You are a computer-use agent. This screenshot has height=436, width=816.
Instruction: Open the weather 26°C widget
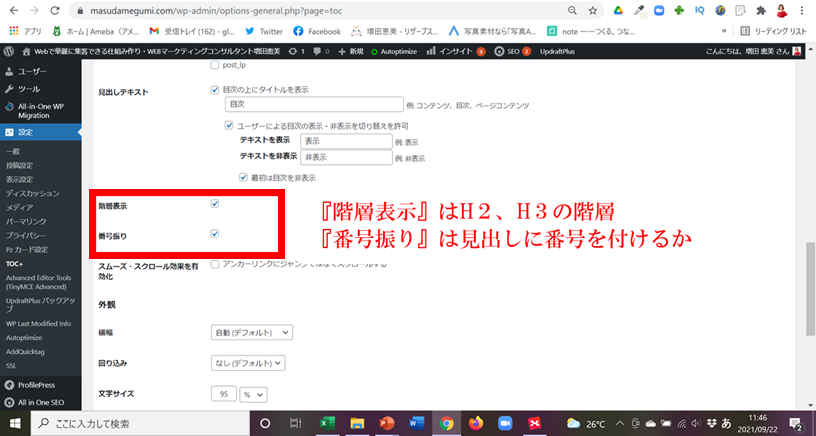pyautogui.click(x=585, y=424)
